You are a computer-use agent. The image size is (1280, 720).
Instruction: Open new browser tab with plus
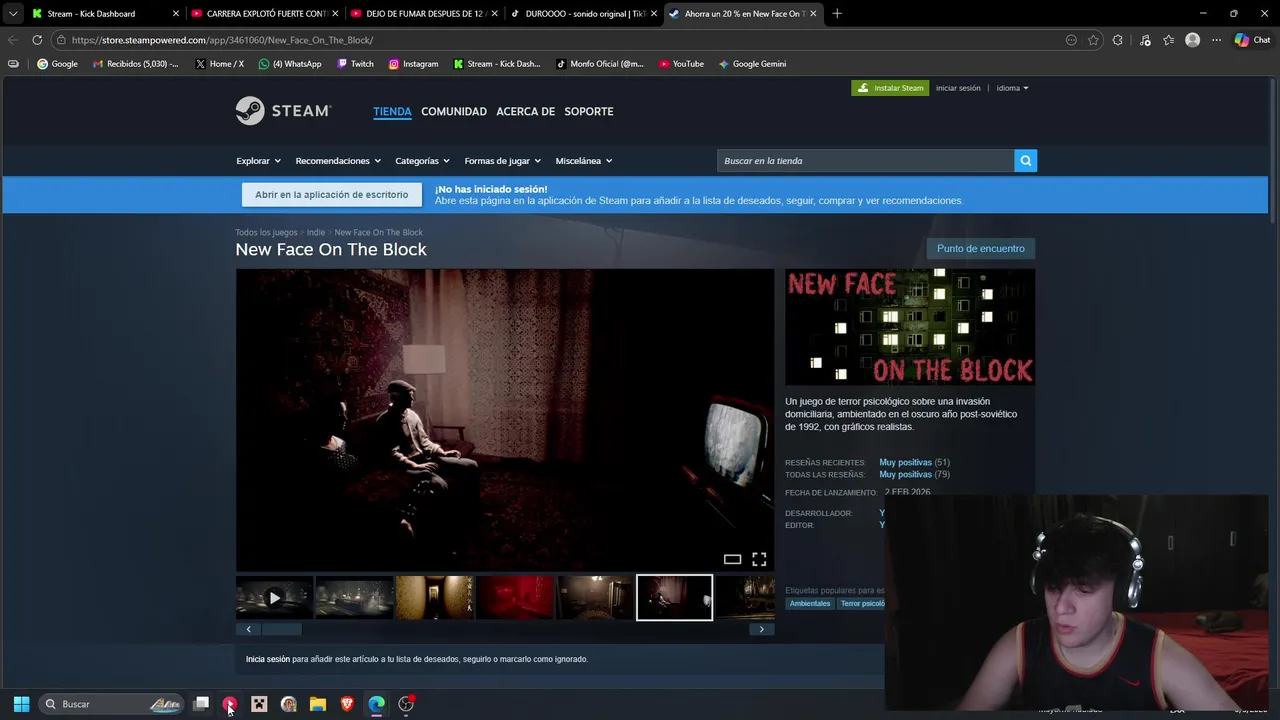[x=837, y=14]
